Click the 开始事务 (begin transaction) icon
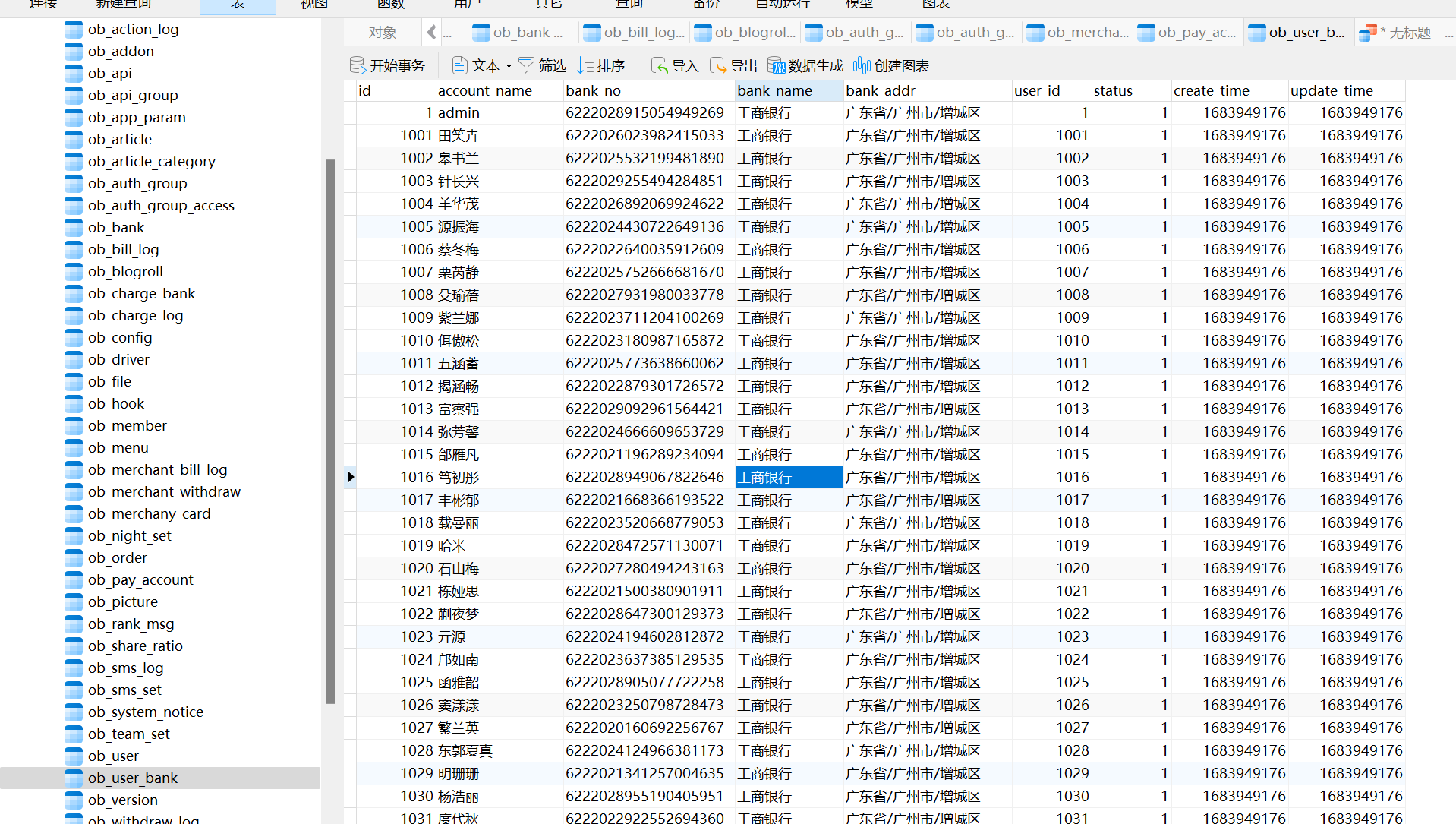Screen dimensions: 1456x824 [x=358, y=66]
